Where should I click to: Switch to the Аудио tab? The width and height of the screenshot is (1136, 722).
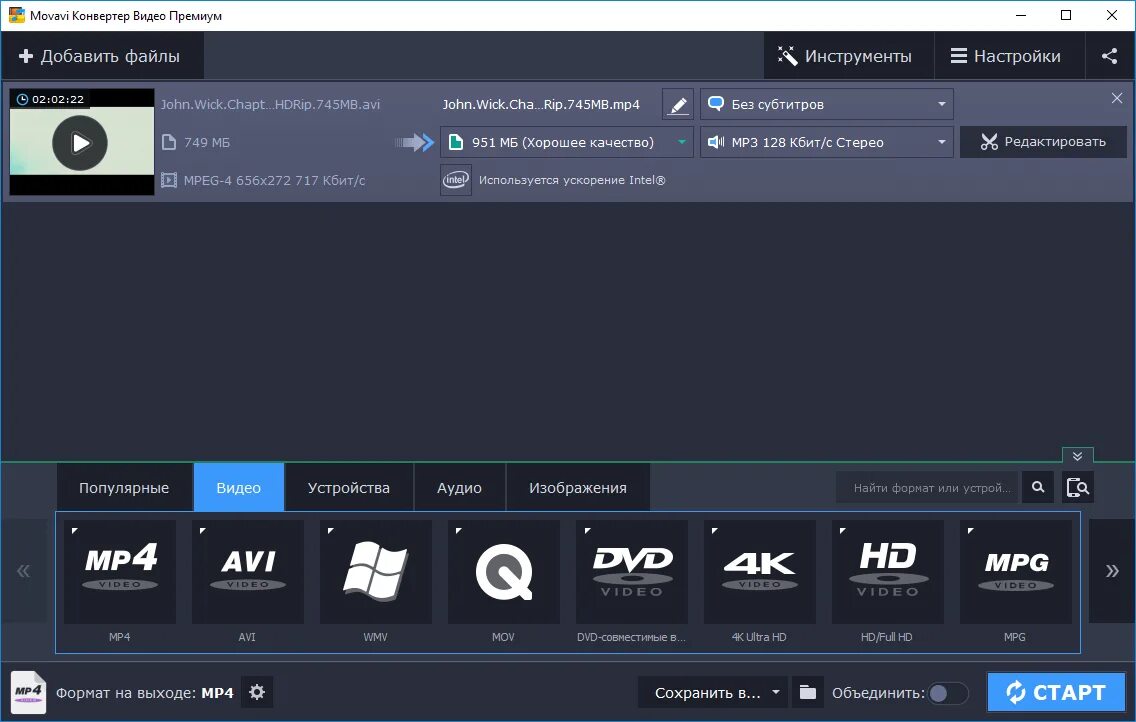(x=459, y=487)
